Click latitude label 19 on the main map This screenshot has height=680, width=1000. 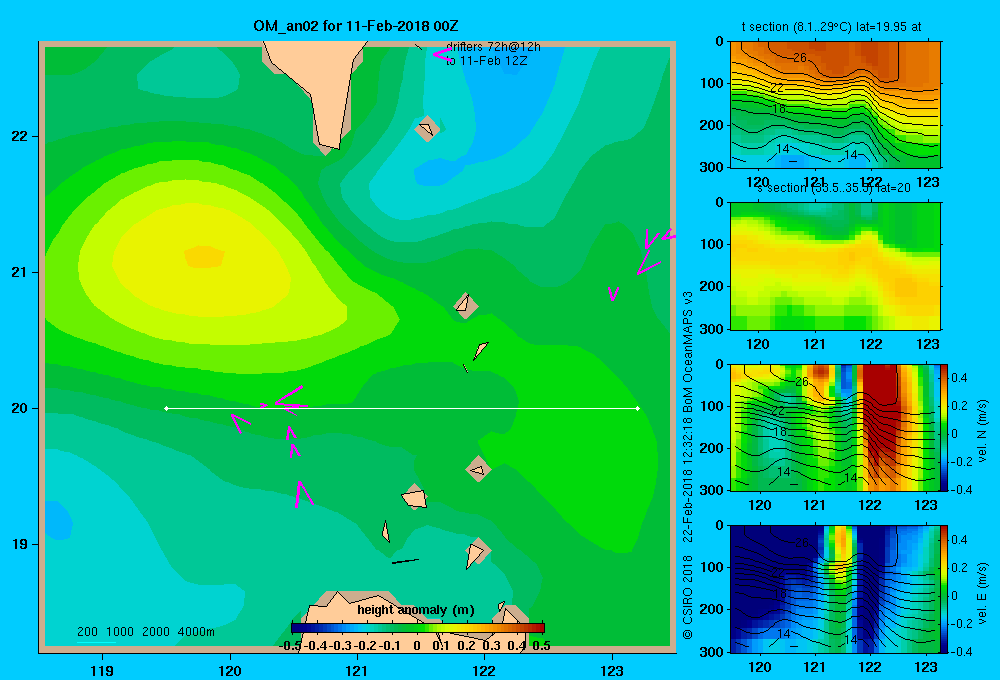pos(20,544)
